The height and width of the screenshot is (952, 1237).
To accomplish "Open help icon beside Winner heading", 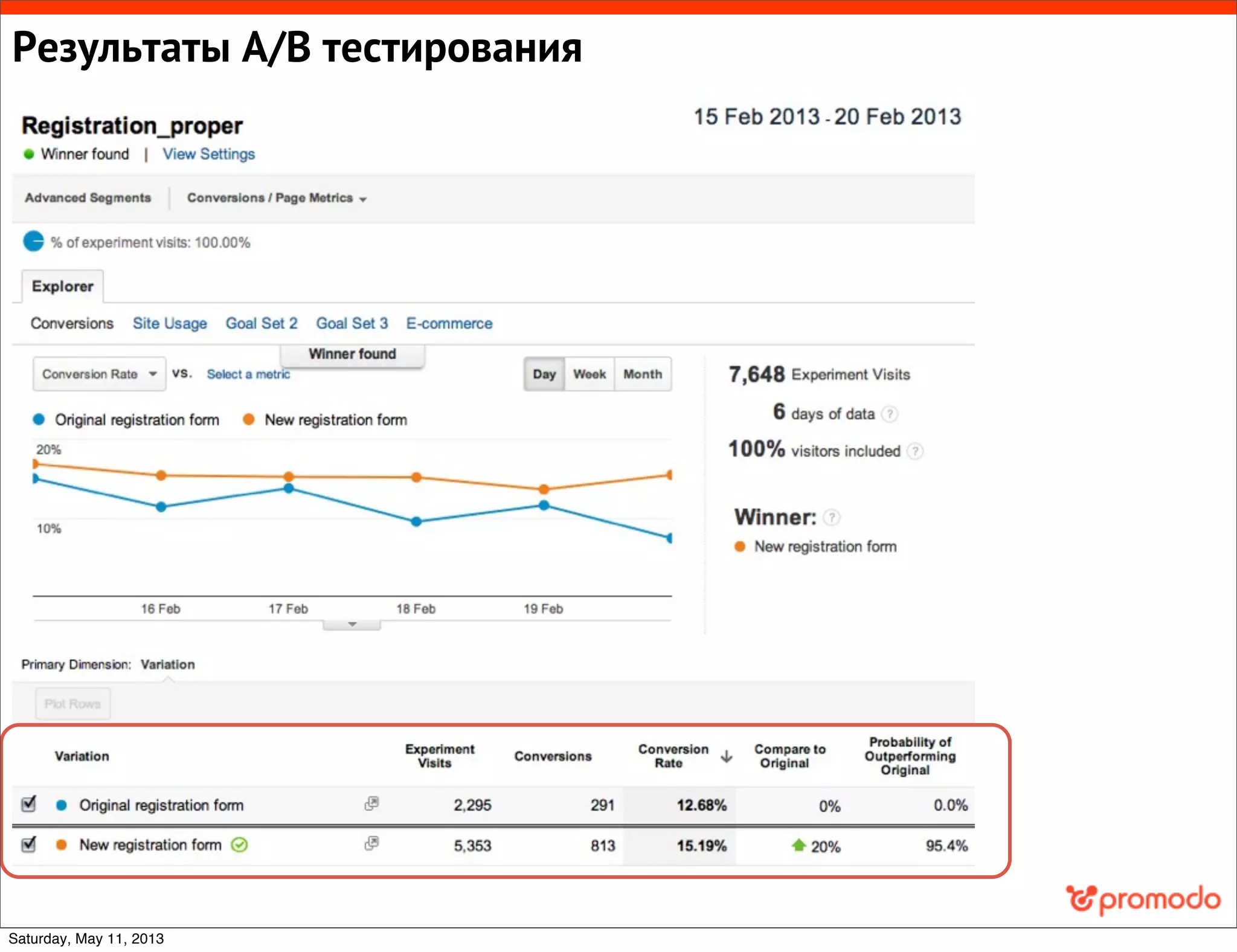I will (832, 518).
